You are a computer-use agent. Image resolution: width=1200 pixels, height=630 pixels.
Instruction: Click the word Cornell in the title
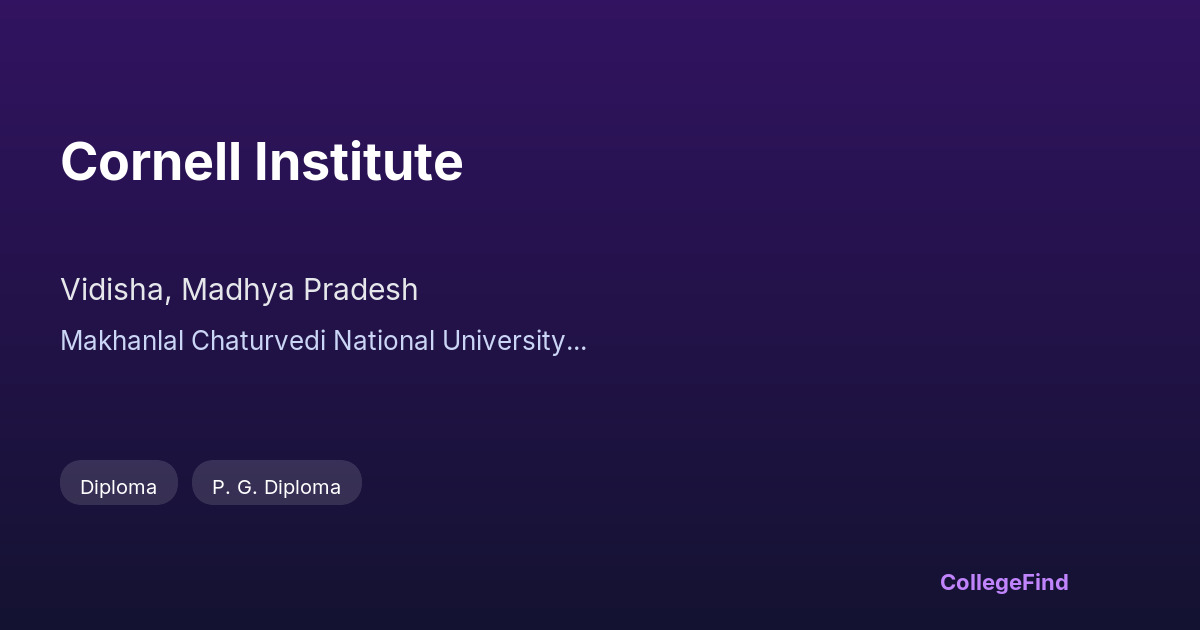[x=151, y=162]
